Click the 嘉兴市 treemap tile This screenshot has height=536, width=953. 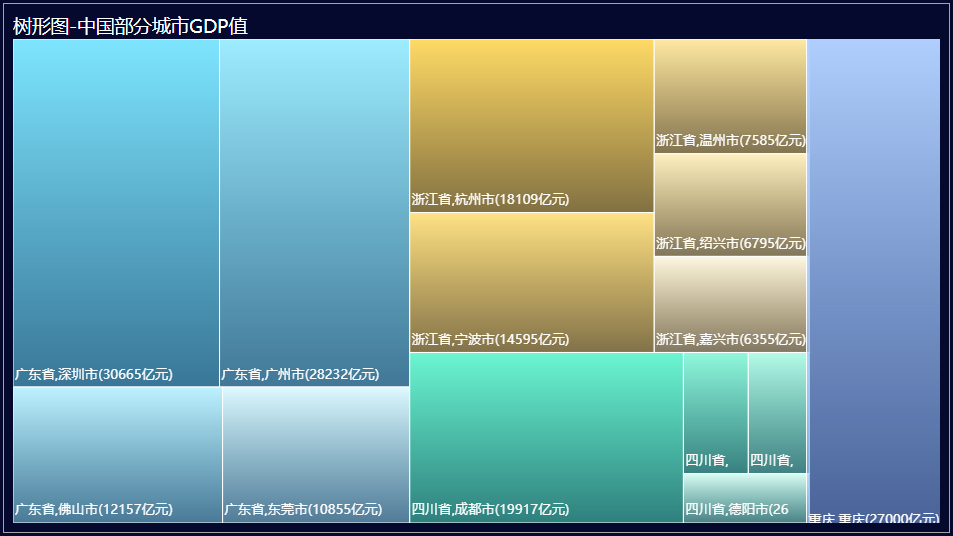pos(730,304)
